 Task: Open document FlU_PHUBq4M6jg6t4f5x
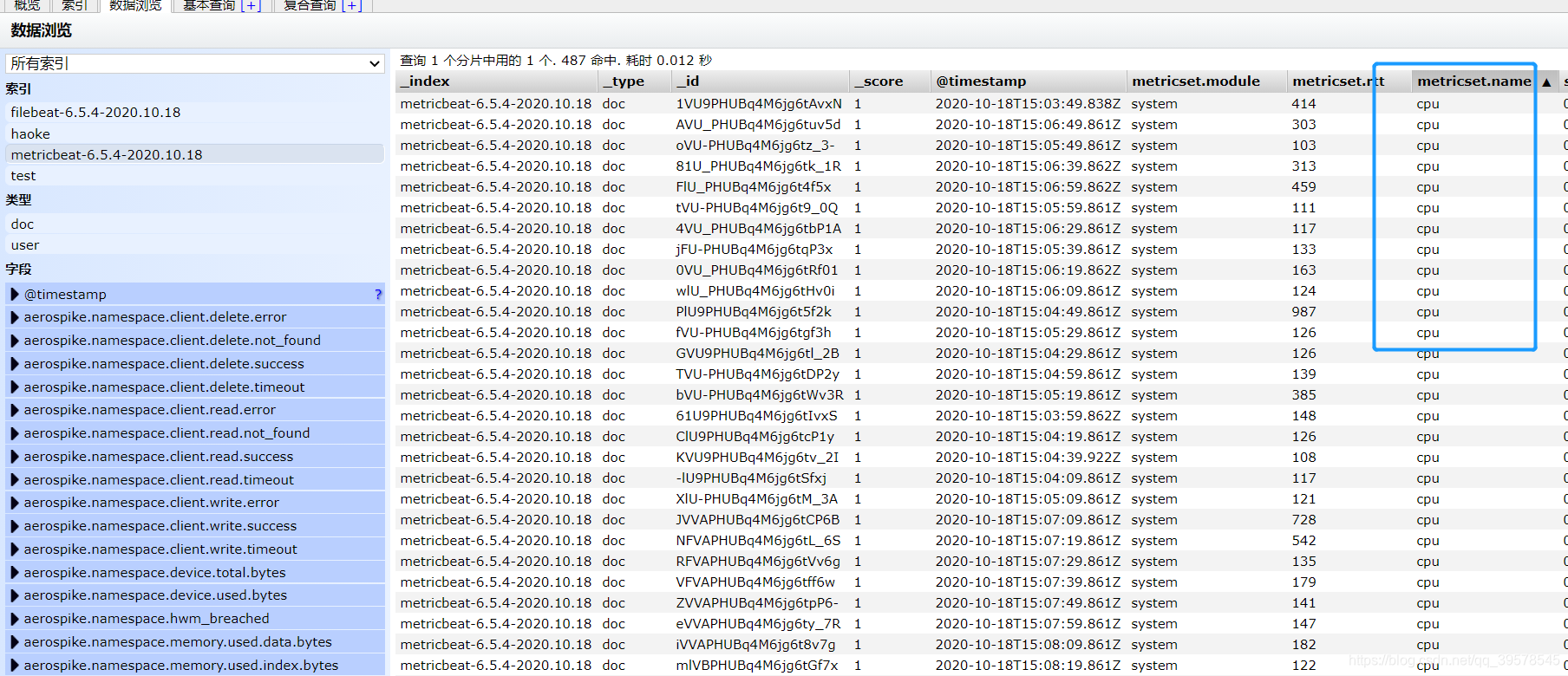click(754, 186)
